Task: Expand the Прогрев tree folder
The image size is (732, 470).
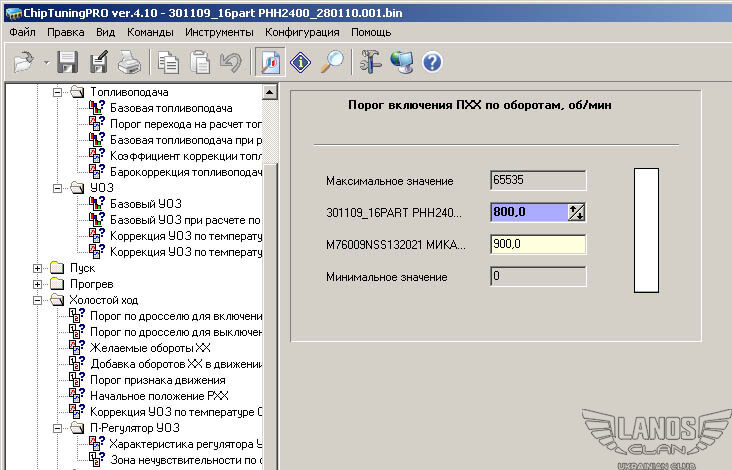Action: pyautogui.click(x=39, y=284)
